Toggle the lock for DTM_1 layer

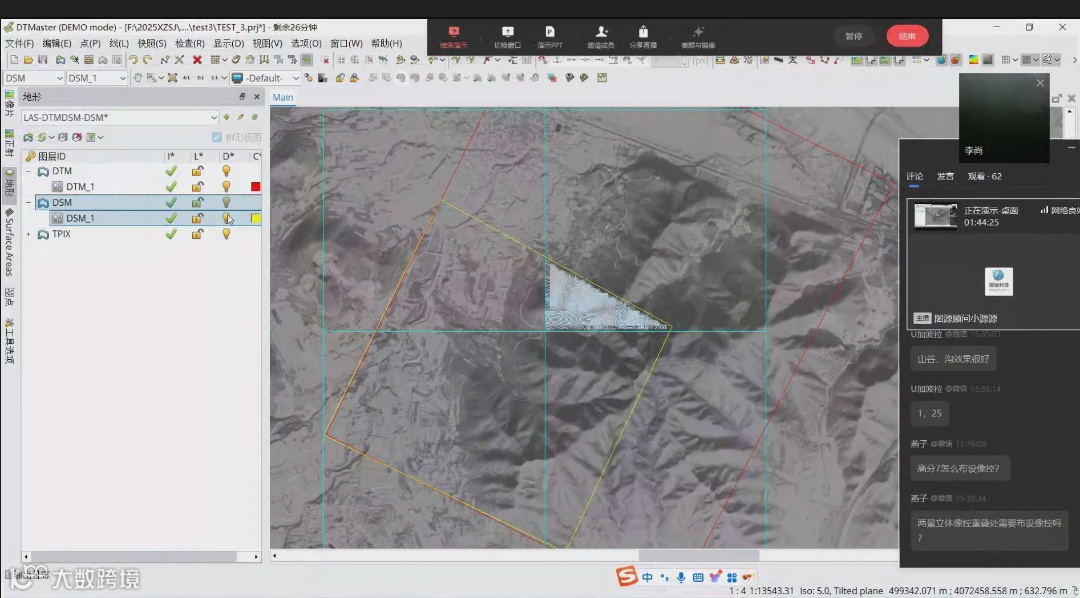[x=198, y=187]
